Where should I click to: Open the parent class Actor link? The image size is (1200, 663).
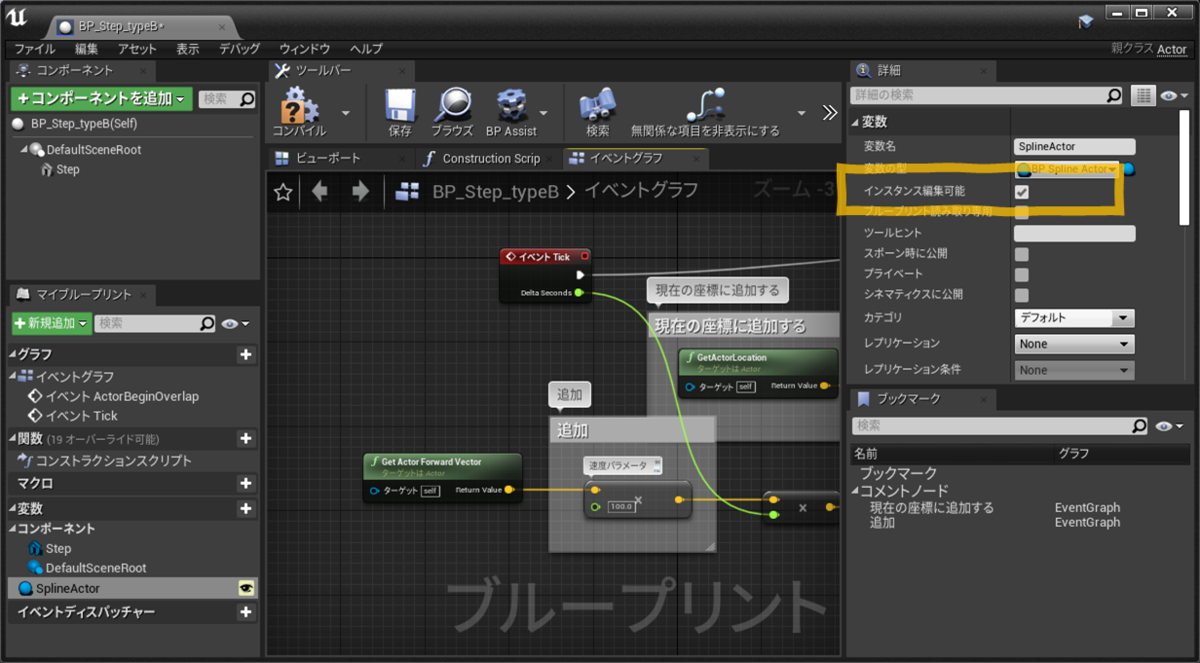1172,49
